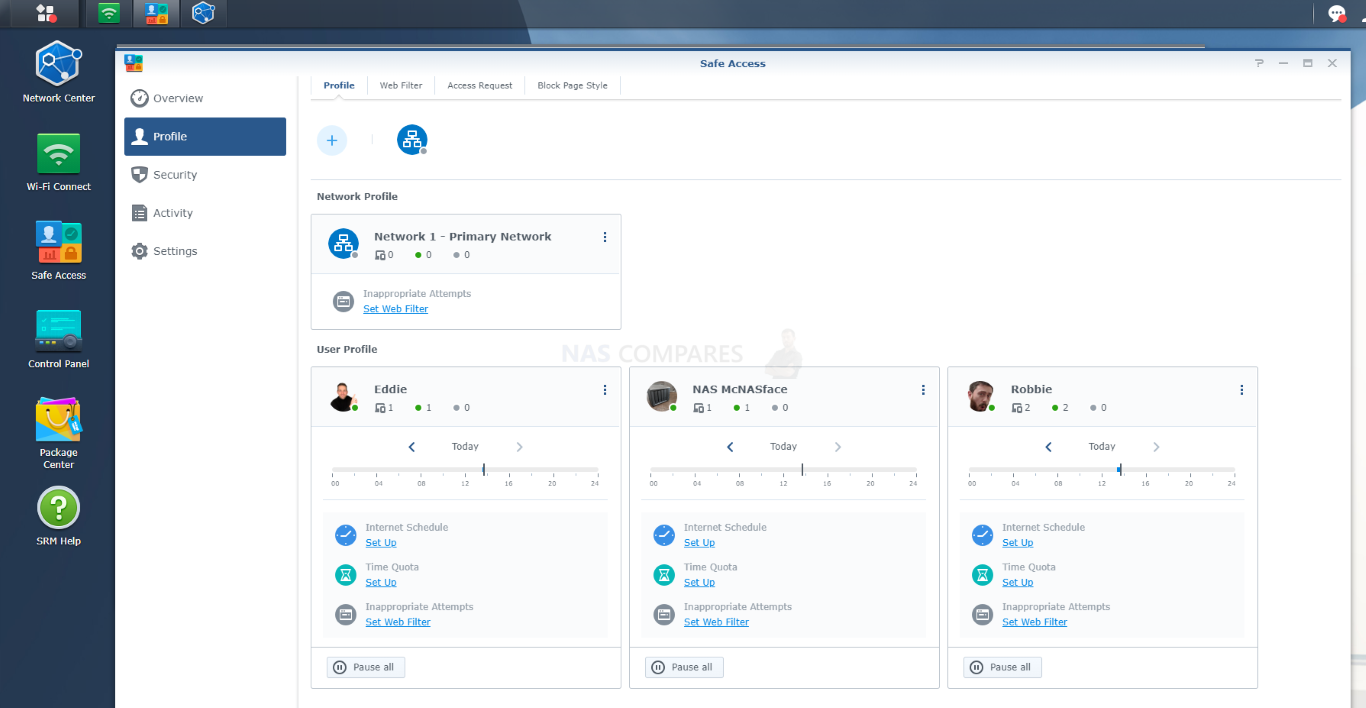Open Activity in the sidebar

click(205, 213)
